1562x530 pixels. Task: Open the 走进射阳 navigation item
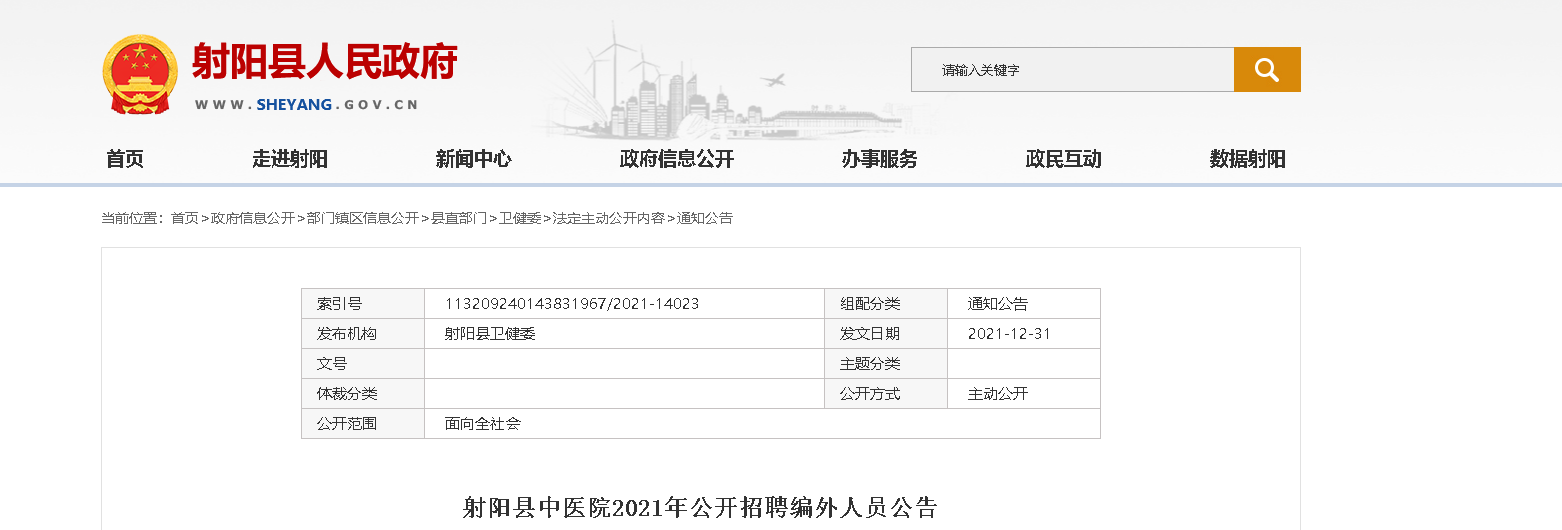(290, 159)
